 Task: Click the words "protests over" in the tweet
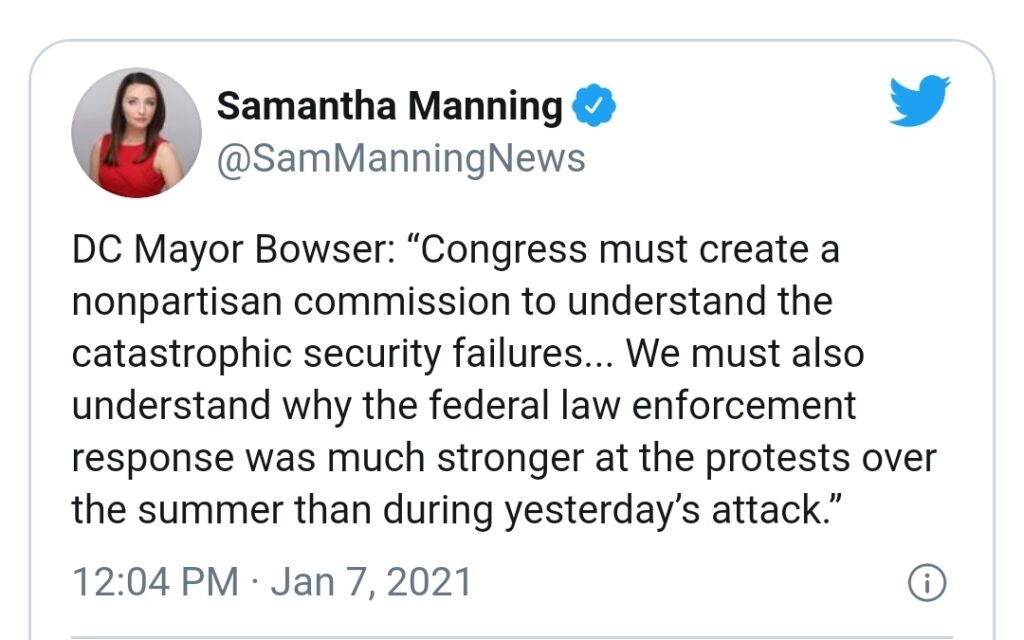808,458
